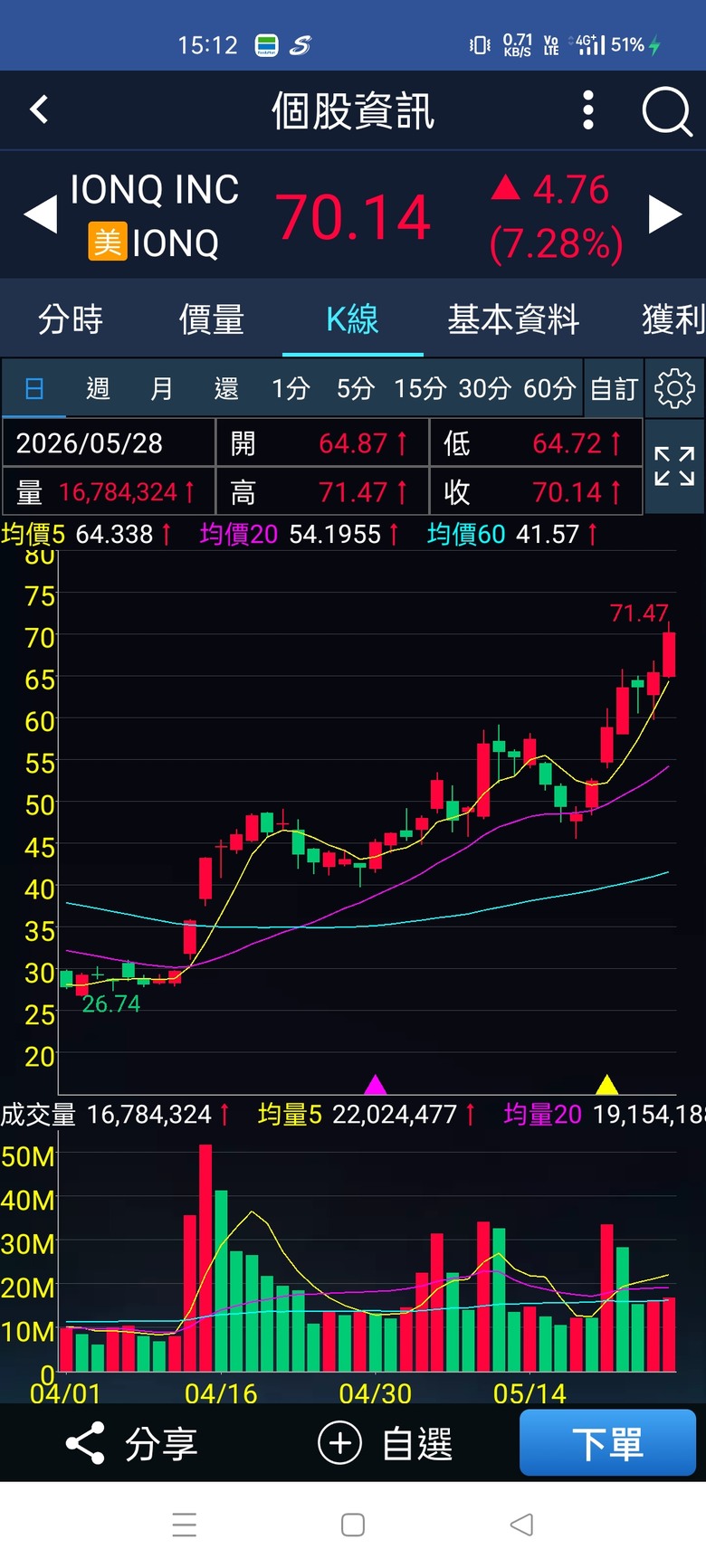Screen dimensions: 706x1568
Task: Tap the orange 美 market badge
Action: click(x=107, y=242)
